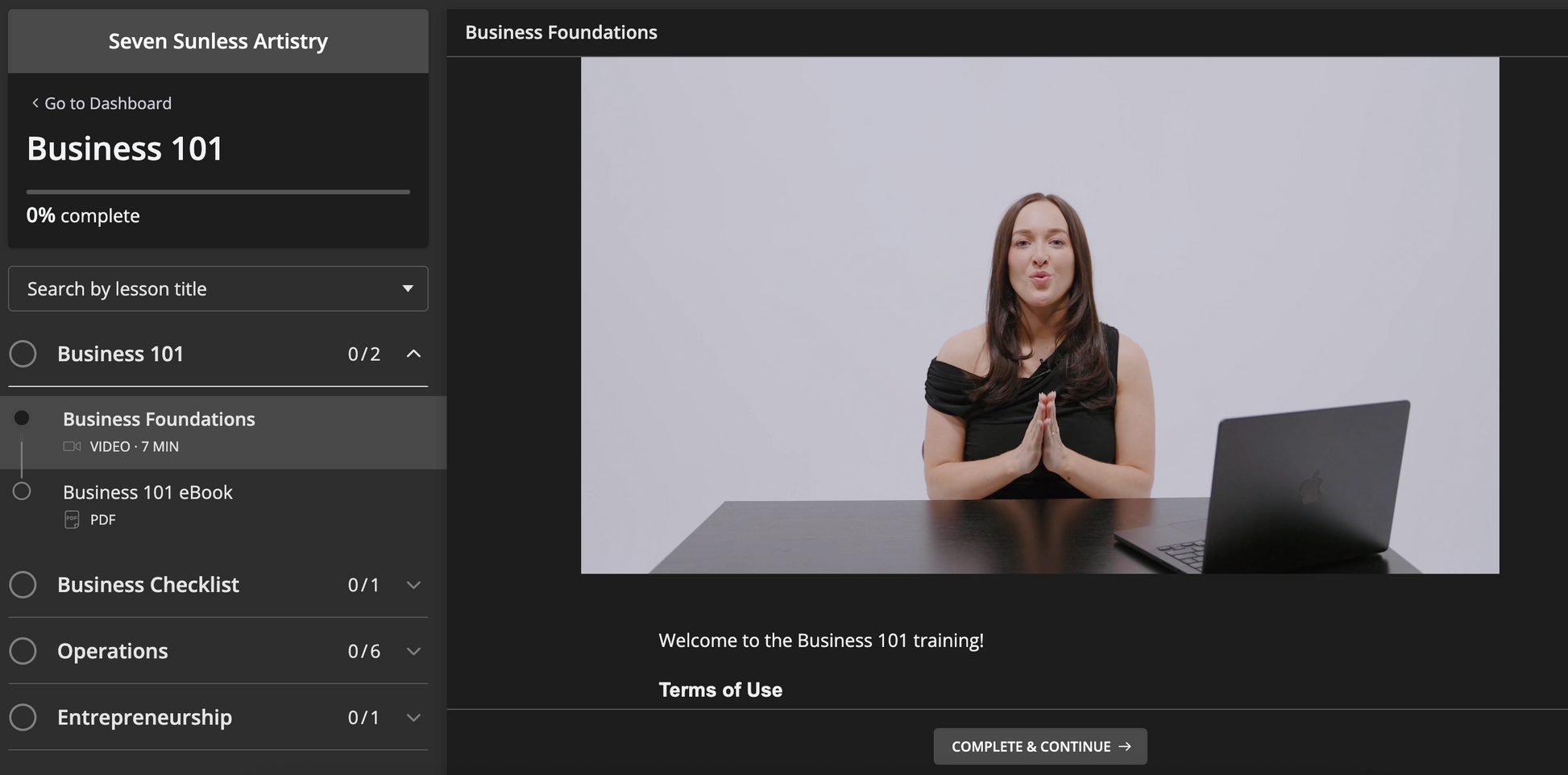This screenshot has width=1568, height=775.
Task: Collapse the Business 101 section chevron
Action: tap(413, 354)
